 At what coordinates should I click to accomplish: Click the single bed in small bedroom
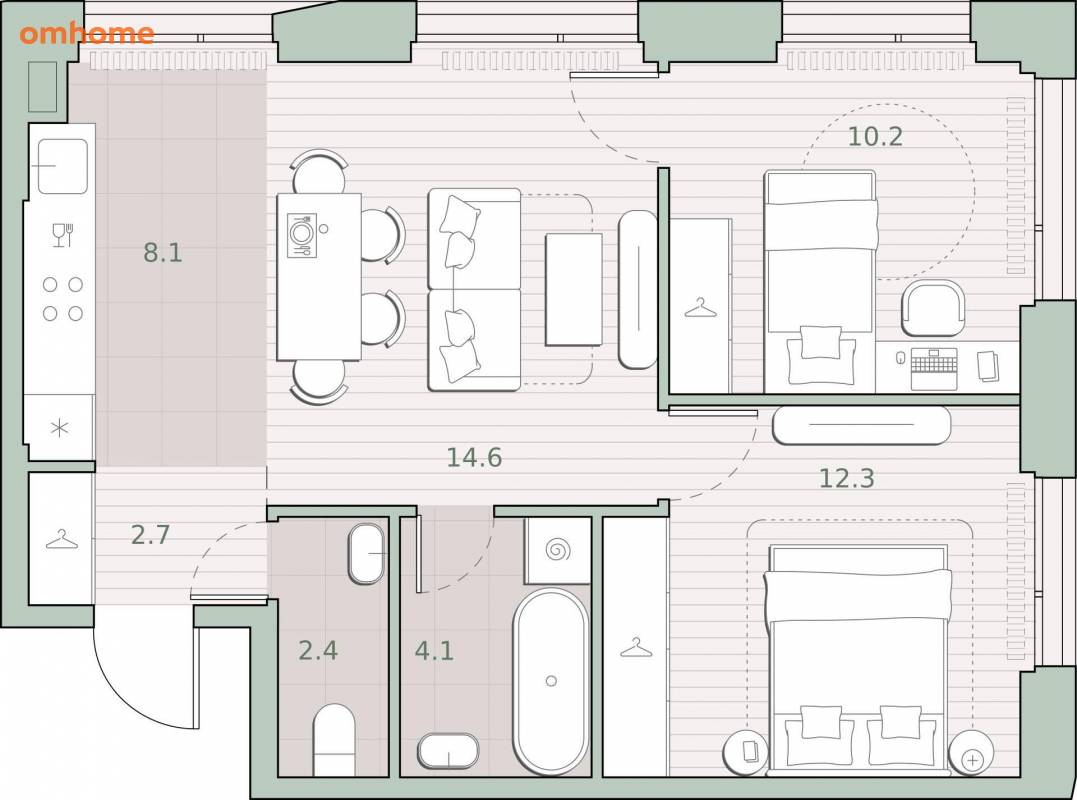(821, 282)
